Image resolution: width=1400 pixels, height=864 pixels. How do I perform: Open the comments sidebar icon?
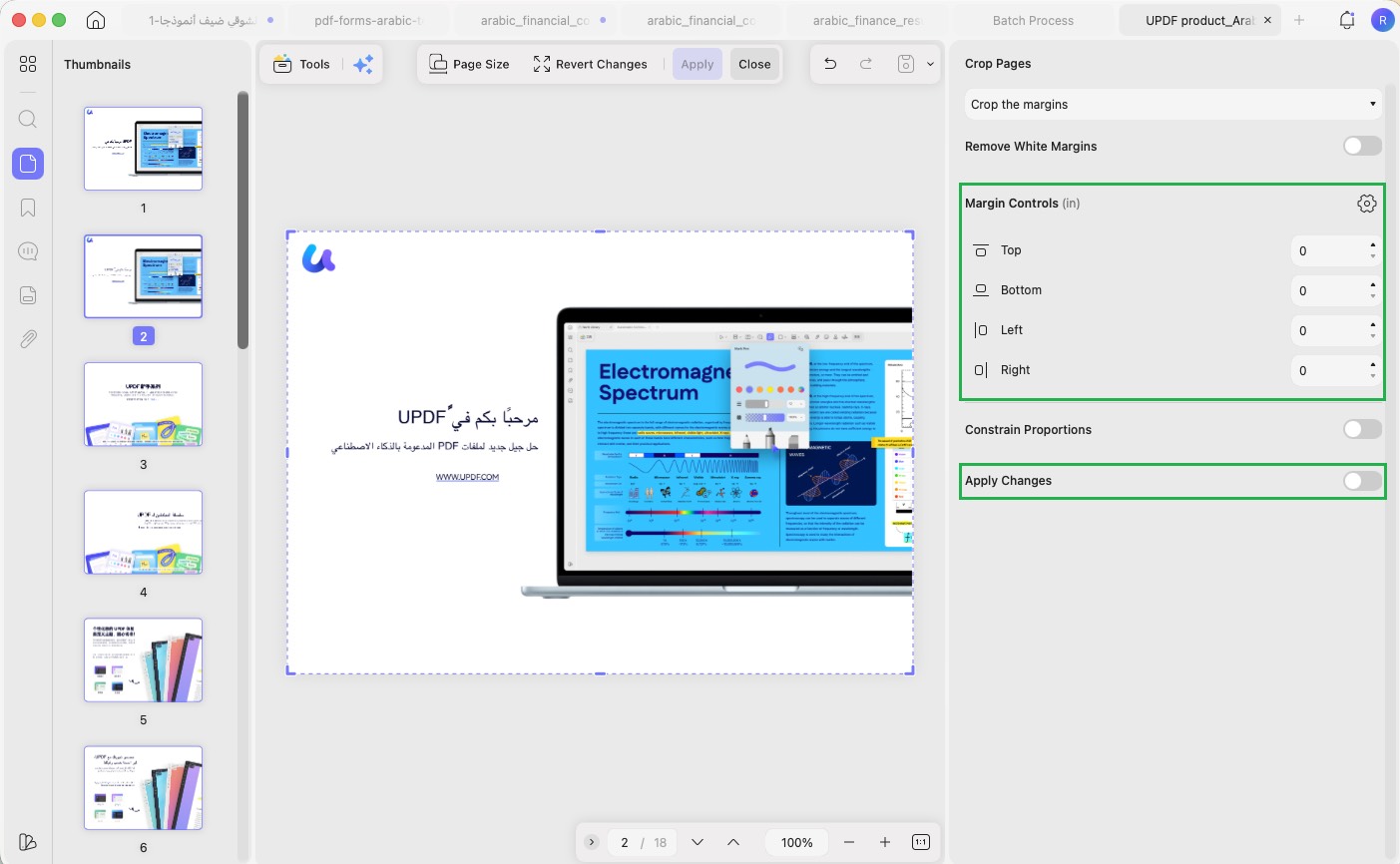coord(28,251)
